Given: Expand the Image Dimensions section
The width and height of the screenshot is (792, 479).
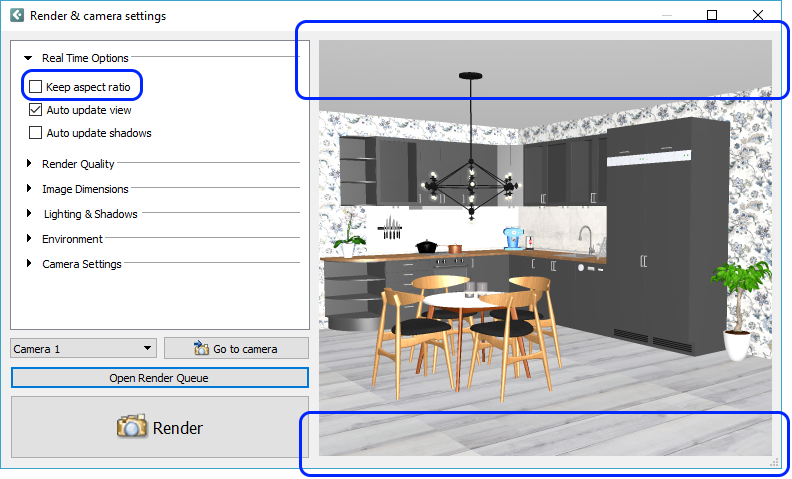Looking at the screenshot, I should click(x=29, y=188).
